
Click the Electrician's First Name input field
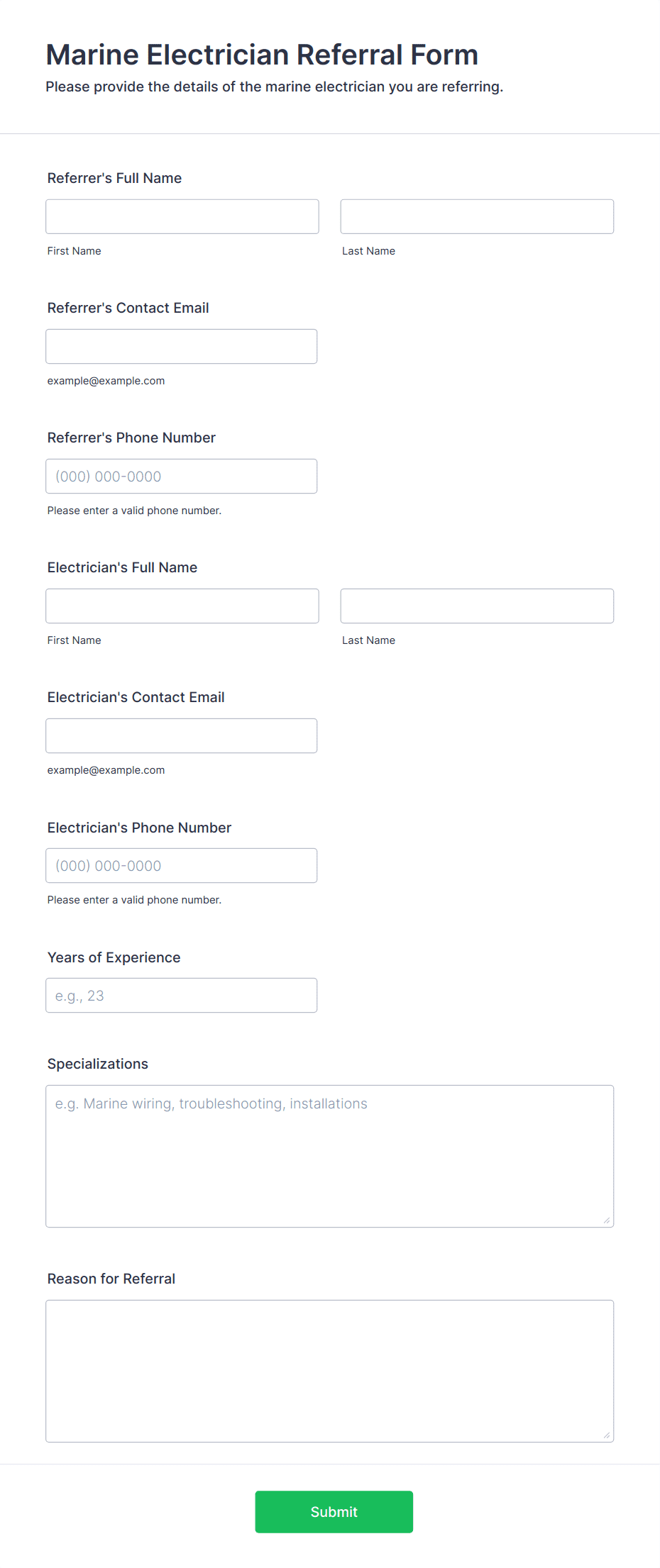coord(182,606)
